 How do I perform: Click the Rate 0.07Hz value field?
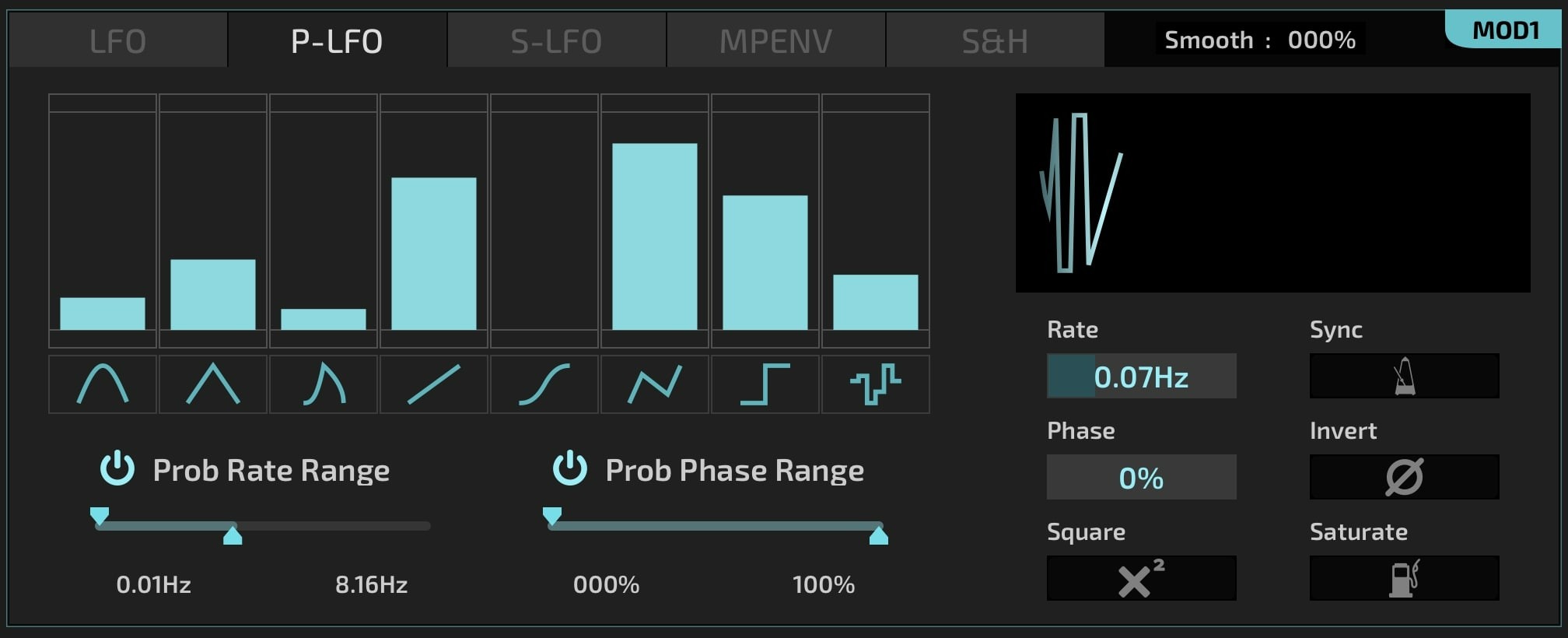tap(1141, 377)
